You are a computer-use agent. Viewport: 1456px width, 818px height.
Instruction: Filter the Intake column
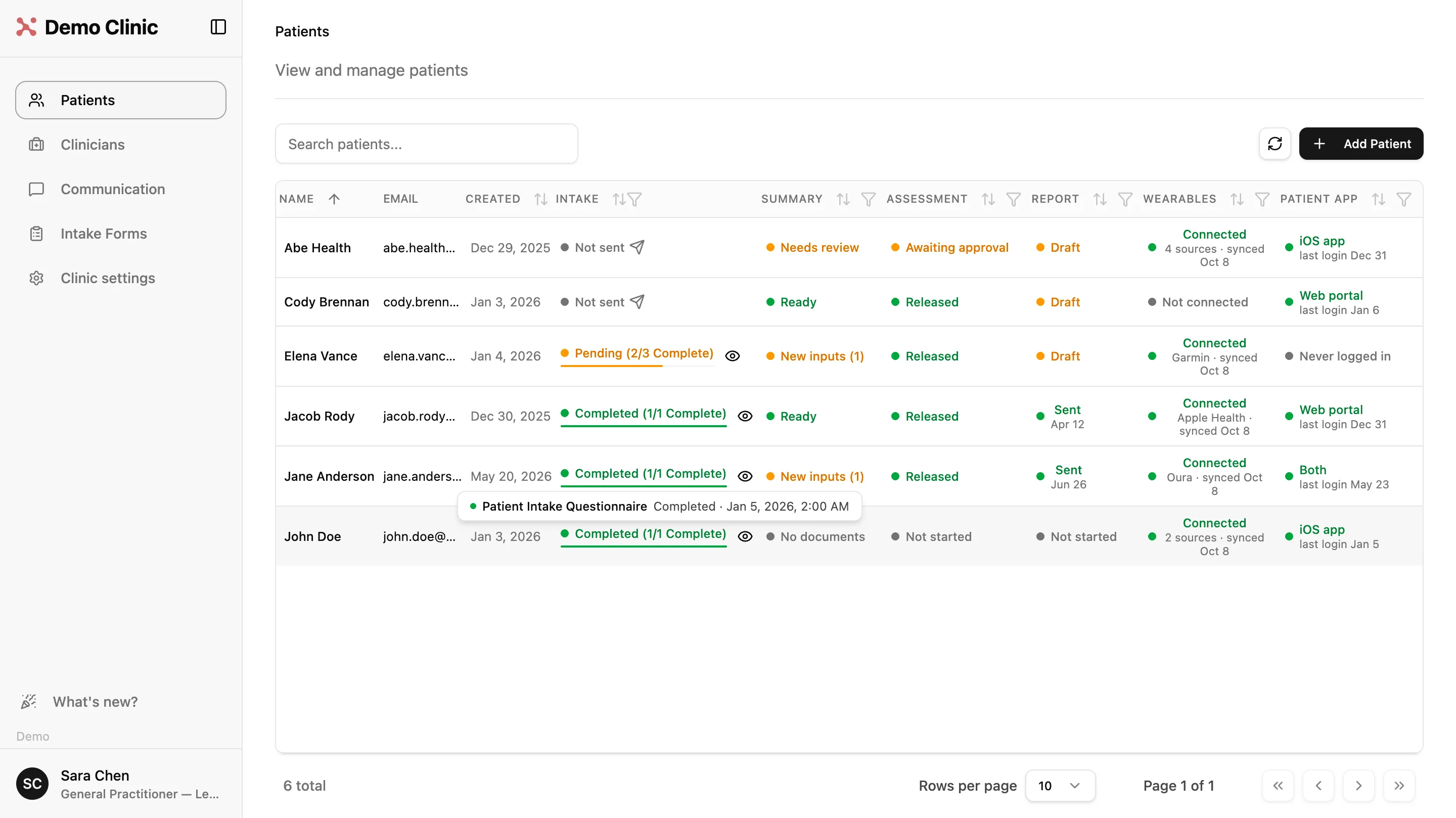click(x=635, y=199)
